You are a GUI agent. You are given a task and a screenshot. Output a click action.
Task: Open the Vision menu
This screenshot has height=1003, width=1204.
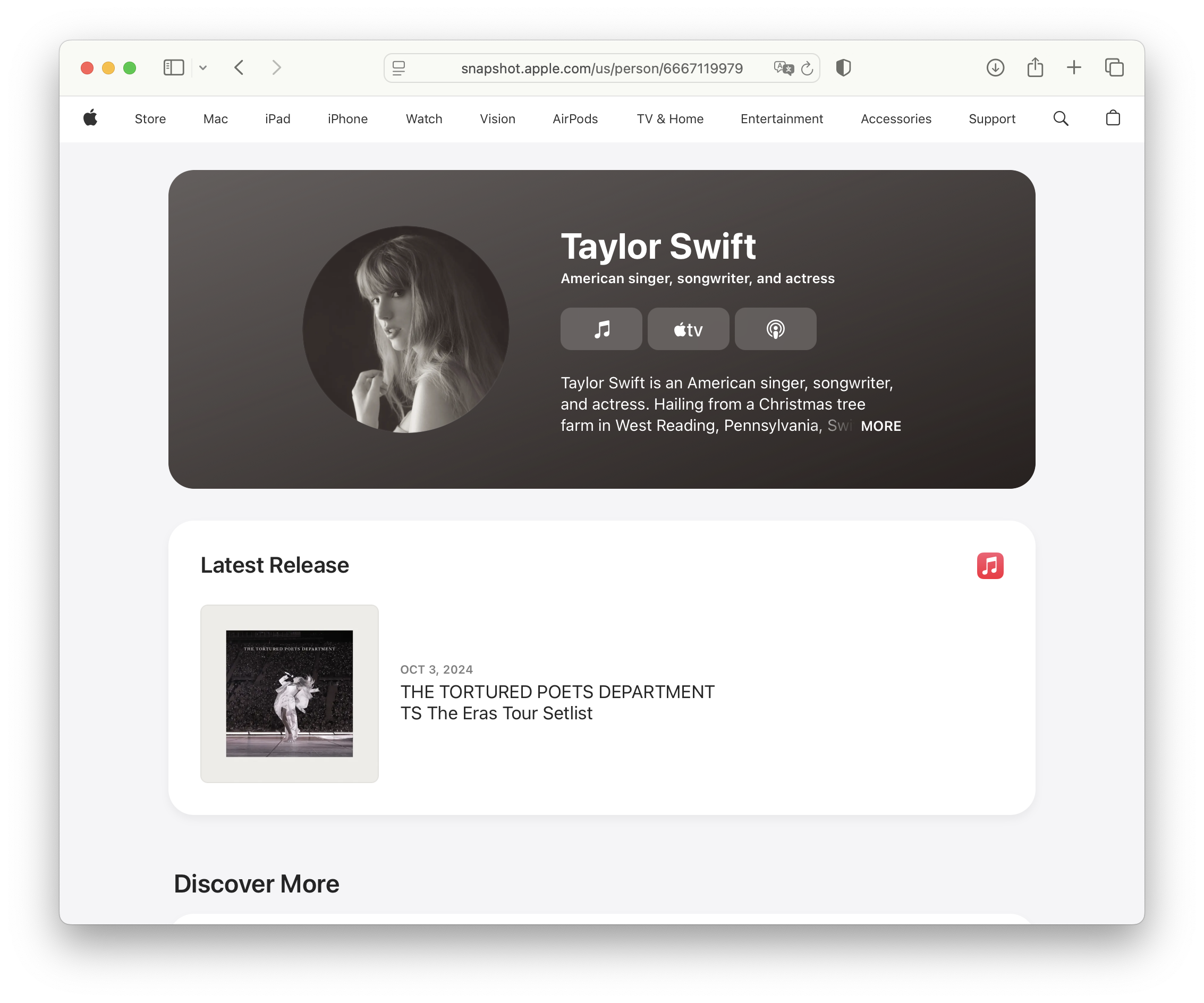(x=498, y=118)
